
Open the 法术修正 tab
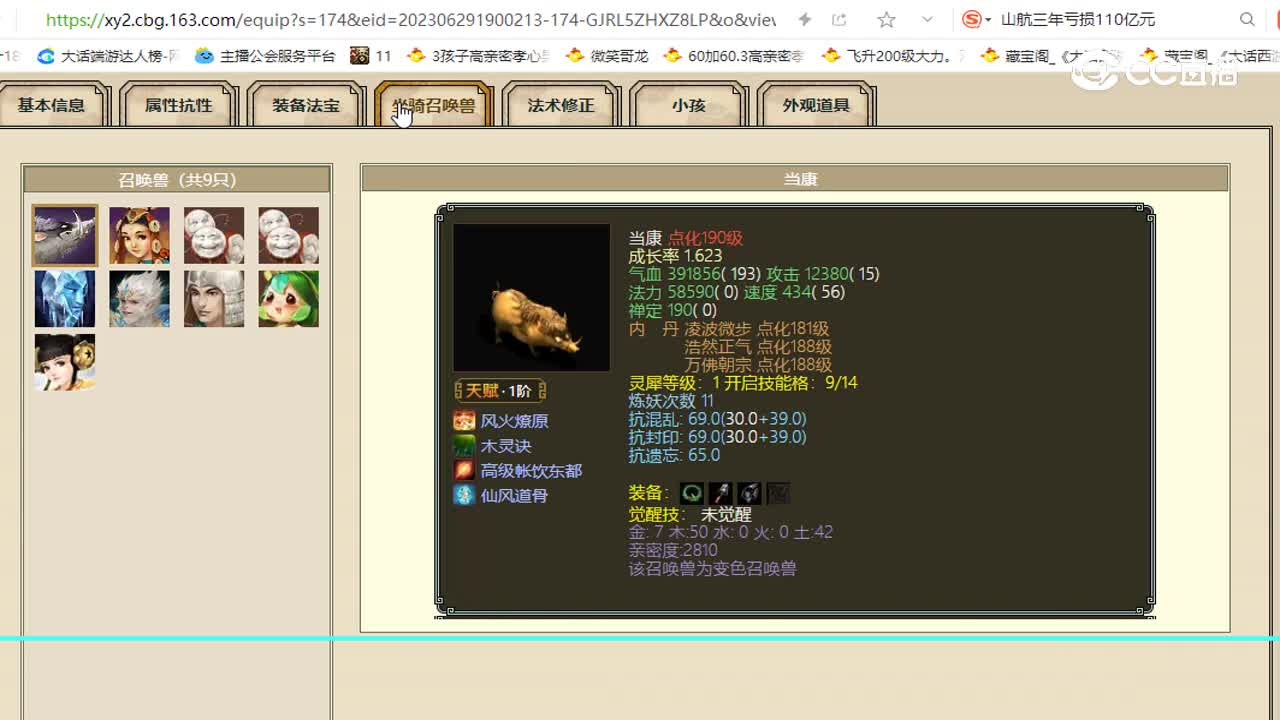(x=561, y=105)
